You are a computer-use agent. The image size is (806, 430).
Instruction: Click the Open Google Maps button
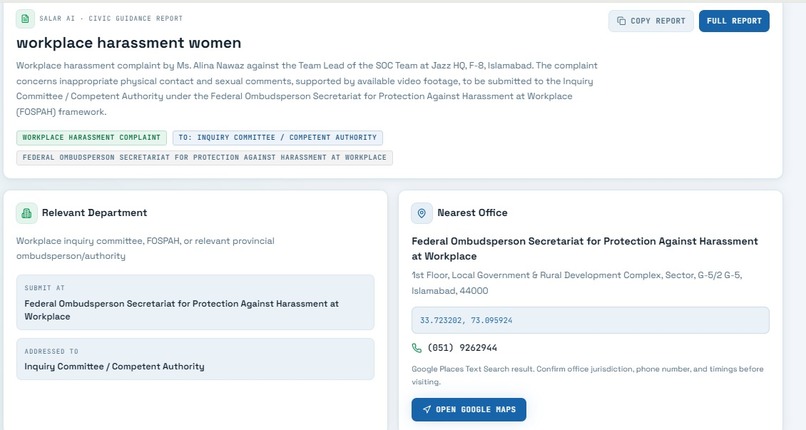[469, 409]
